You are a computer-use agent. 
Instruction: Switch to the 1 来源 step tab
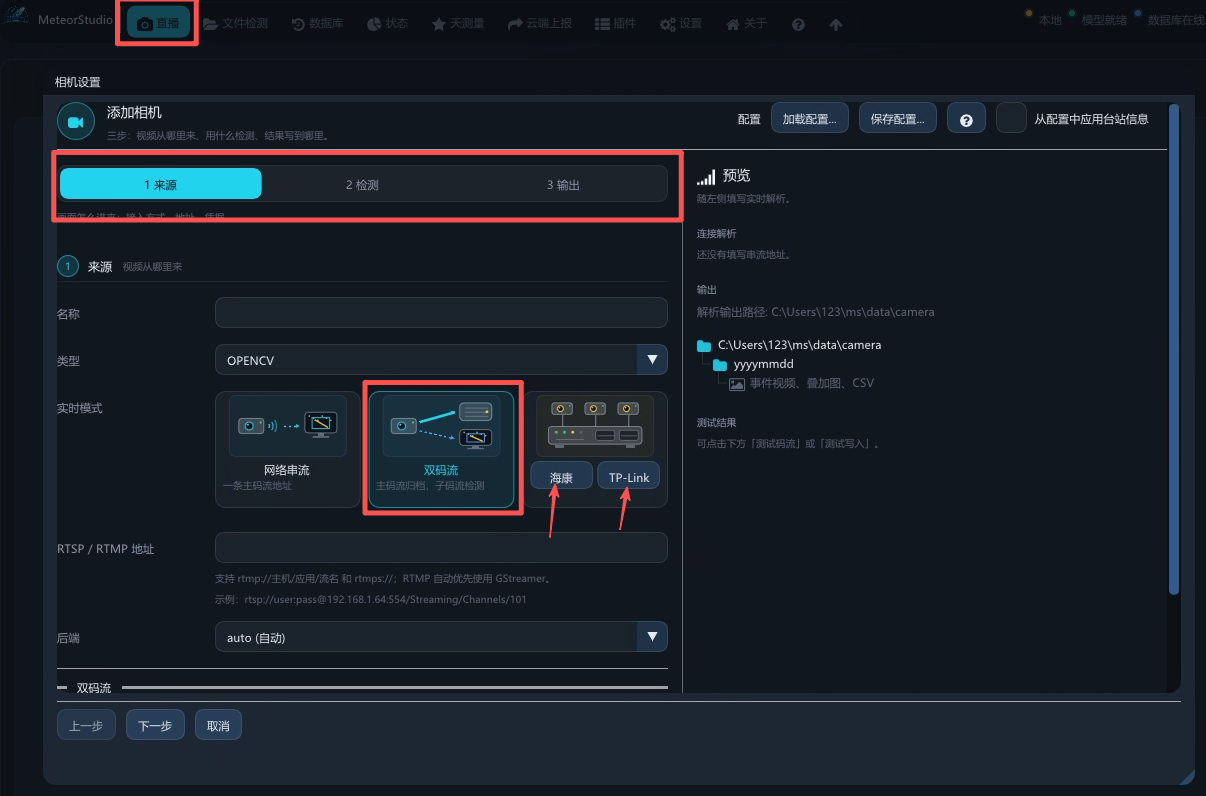point(161,184)
